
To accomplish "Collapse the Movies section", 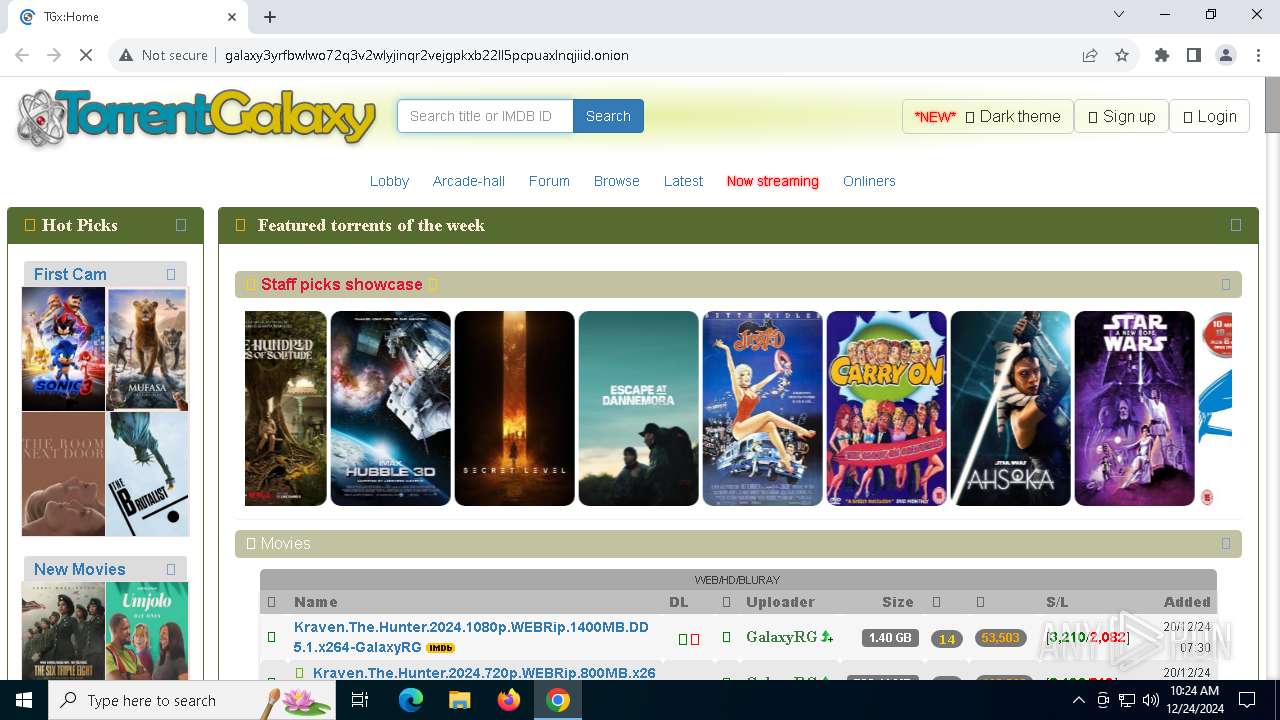I will 1226,543.
